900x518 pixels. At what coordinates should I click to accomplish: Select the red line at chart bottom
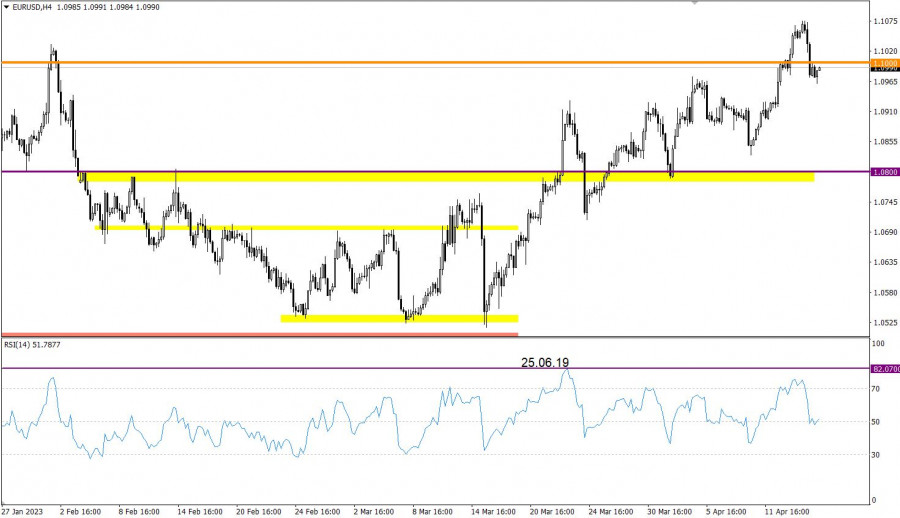pyautogui.click(x=250, y=334)
